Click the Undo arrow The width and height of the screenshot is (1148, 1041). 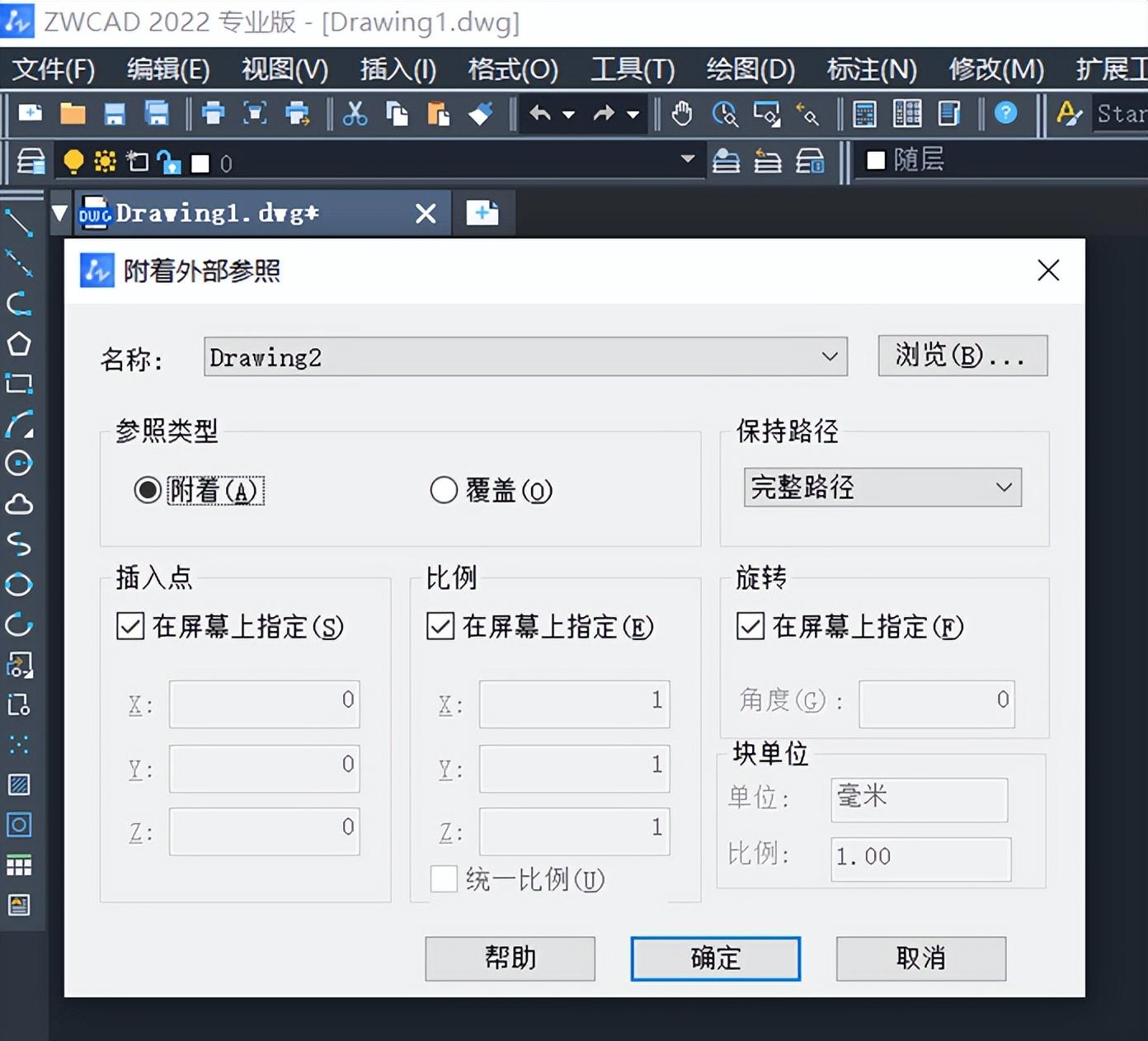pyautogui.click(x=541, y=113)
